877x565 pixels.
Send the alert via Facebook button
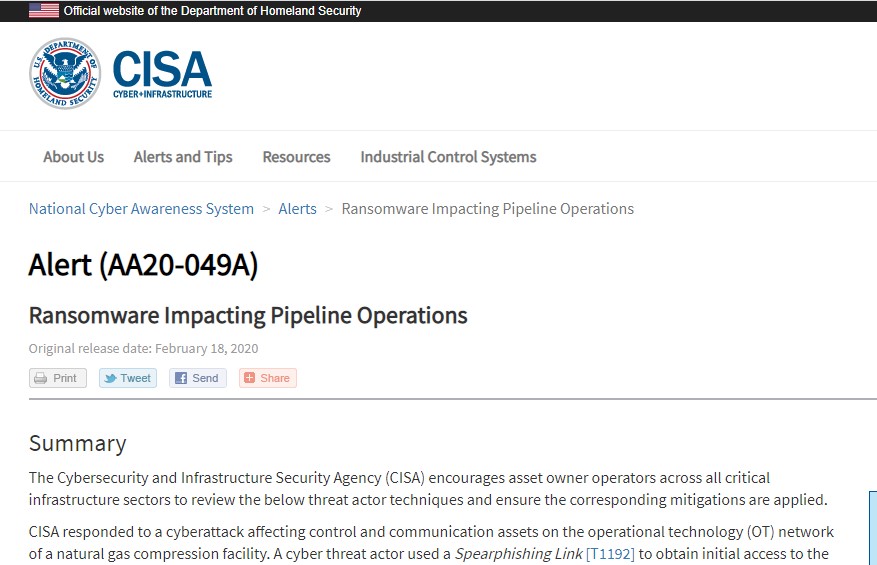coord(198,378)
